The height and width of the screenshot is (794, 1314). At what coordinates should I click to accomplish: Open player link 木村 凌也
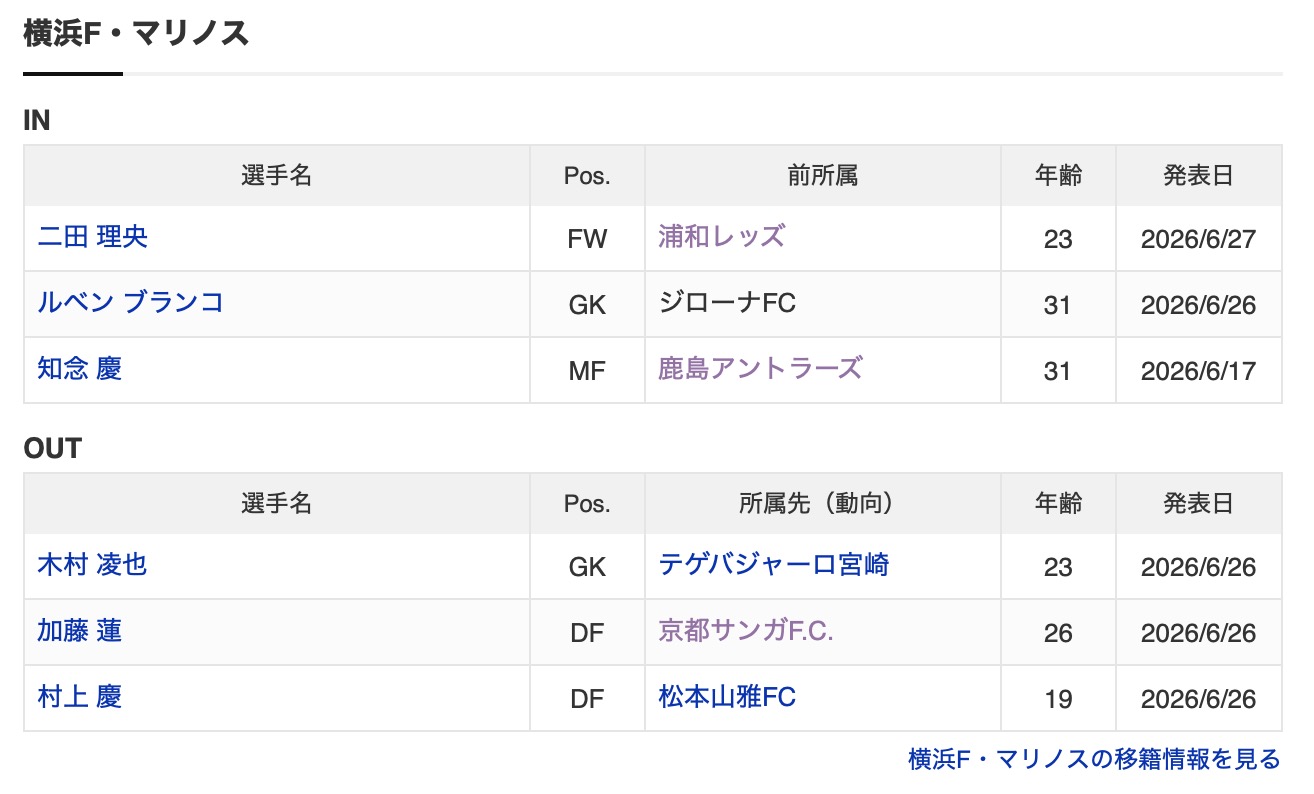pyautogui.click(x=92, y=565)
